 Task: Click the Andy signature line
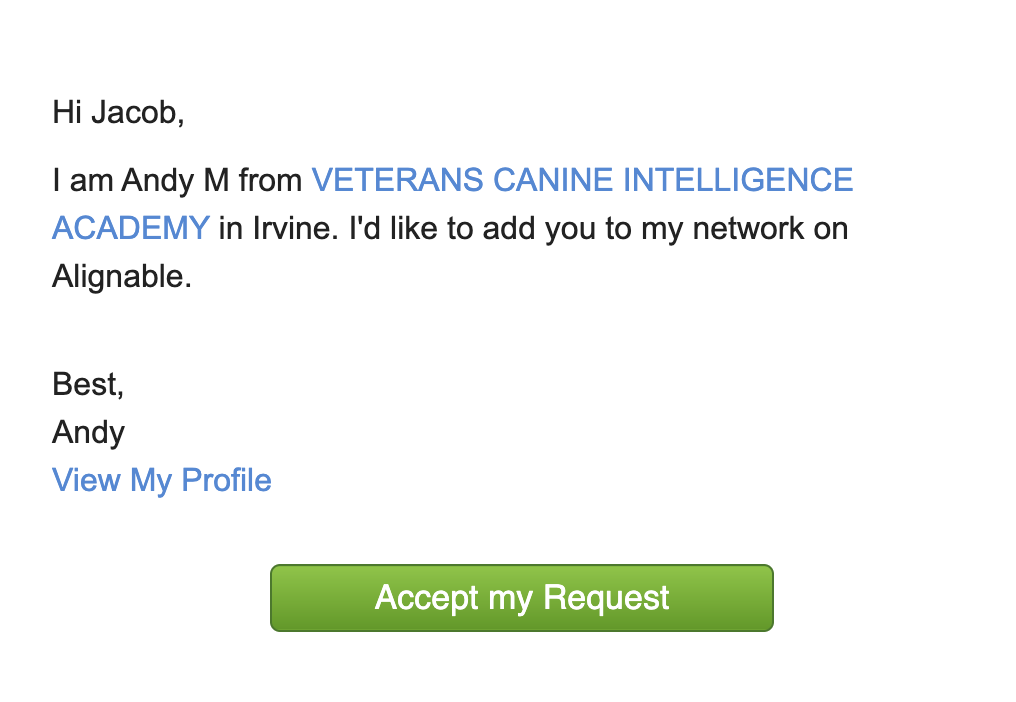click(88, 433)
